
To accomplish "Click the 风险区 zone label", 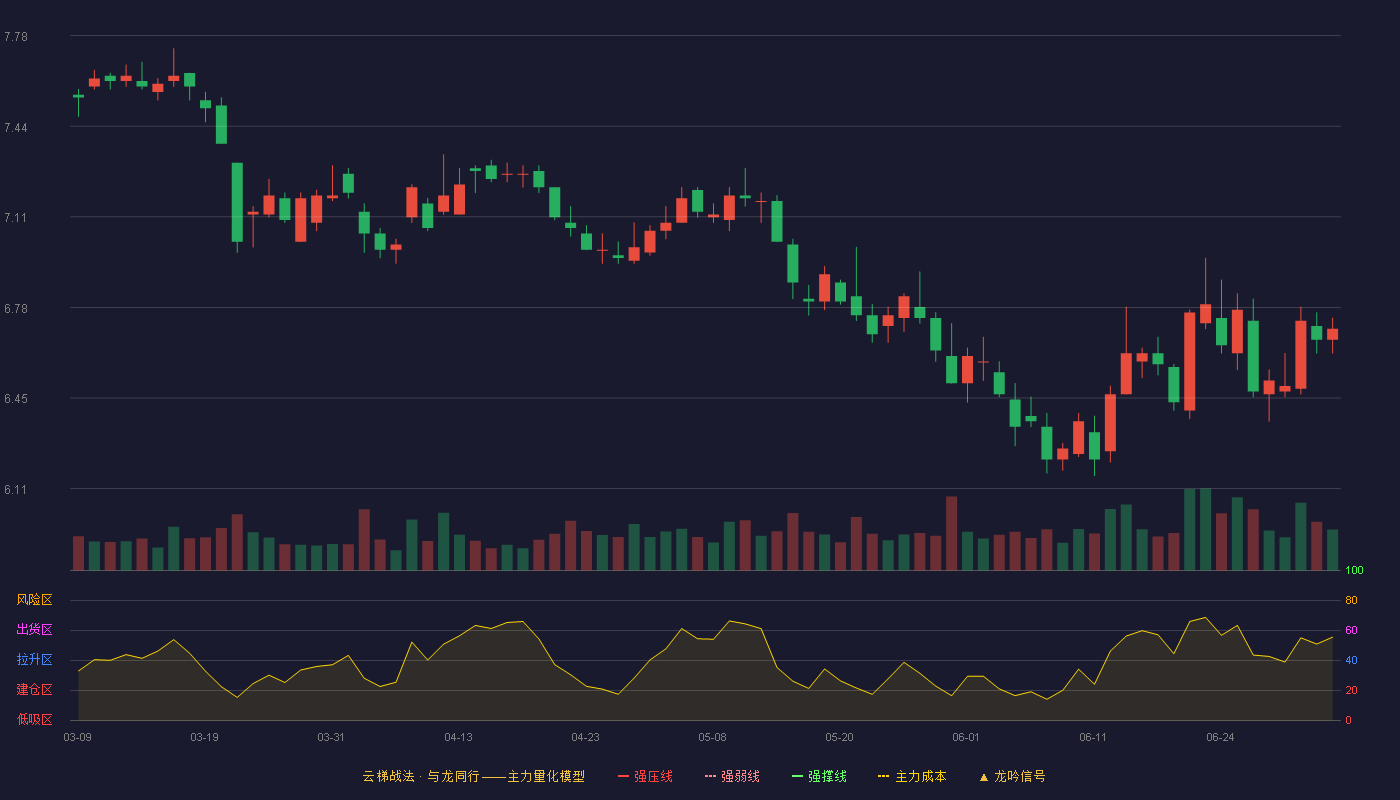I will pos(35,600).
